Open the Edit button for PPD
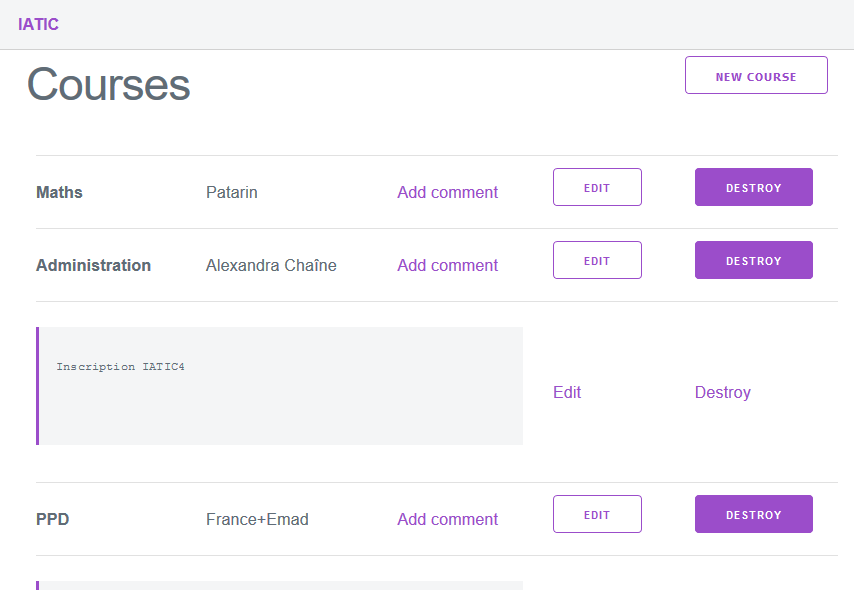This screenshot has height=590, width=854. coord(597,514)
